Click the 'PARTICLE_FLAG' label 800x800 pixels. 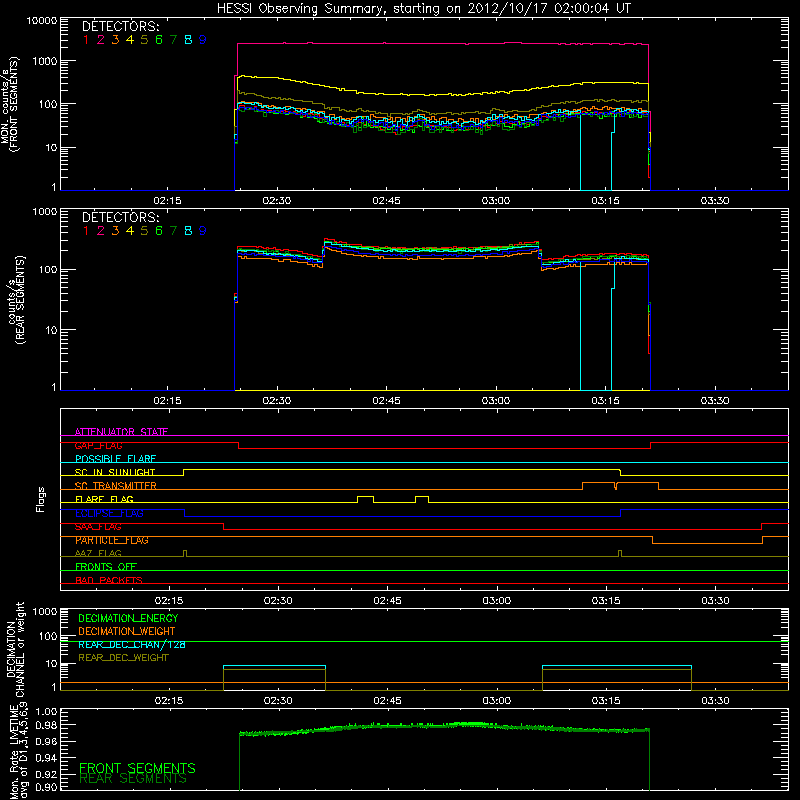(x=112, y=540)
